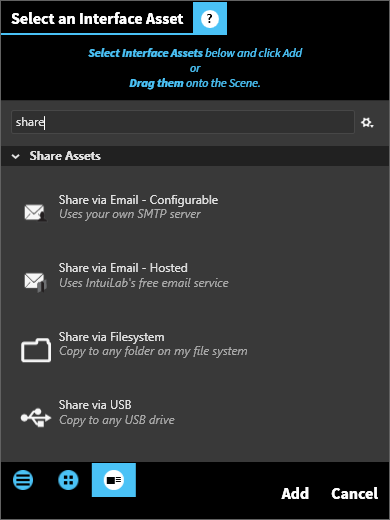This screenshot has width=390, height=520.
Task: Switch to grid view icon
Action: click(68, 480)
